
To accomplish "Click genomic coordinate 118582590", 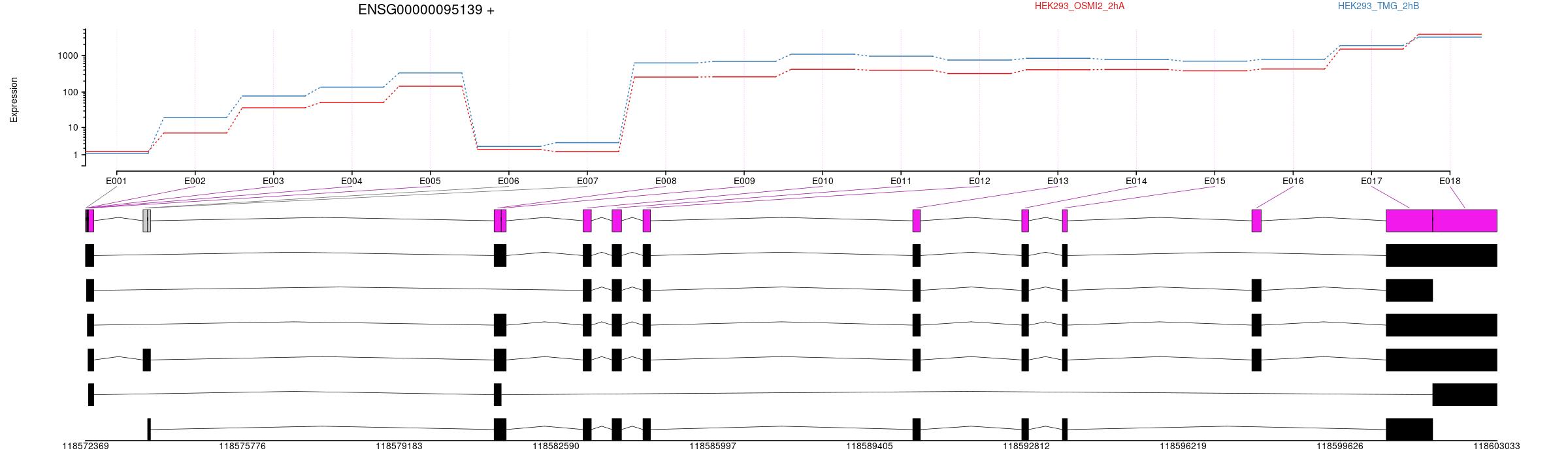I will tap(556, 447).
